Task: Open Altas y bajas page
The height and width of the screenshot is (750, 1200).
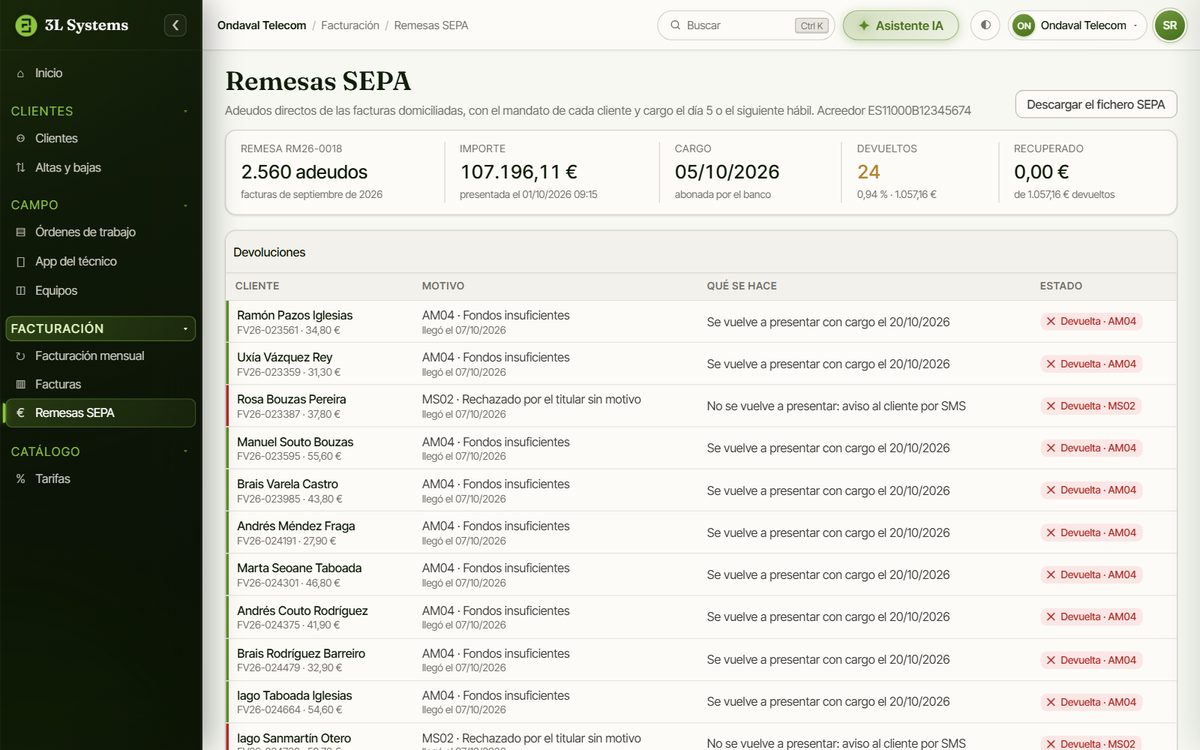Action: [x=100, y=167]
